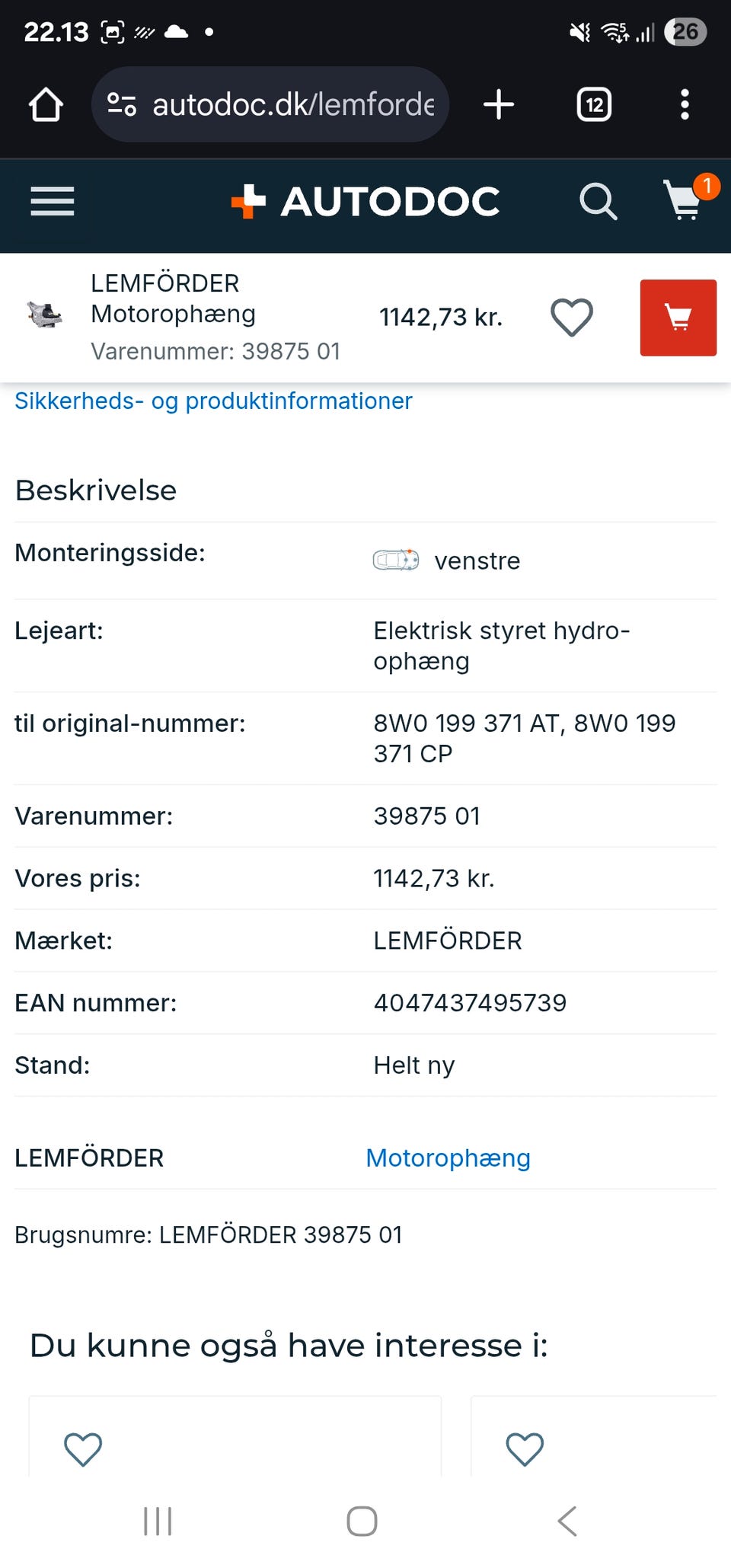
Task: Tap the Lemförder engine mount thumbnail
Action: (45, 314)
